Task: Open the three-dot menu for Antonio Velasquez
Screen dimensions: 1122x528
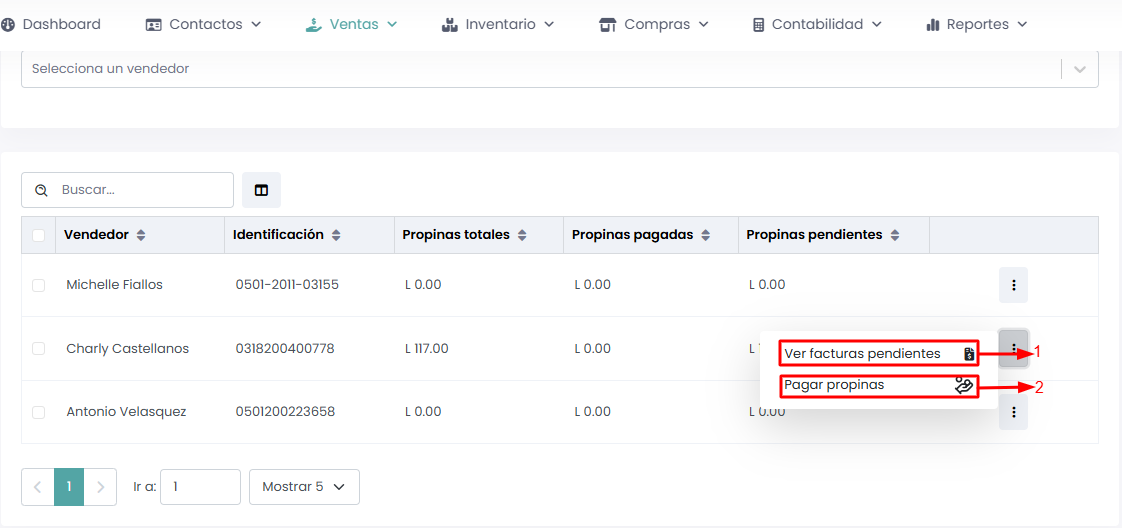Action: pyautogui.click(x=1013, y=412)
